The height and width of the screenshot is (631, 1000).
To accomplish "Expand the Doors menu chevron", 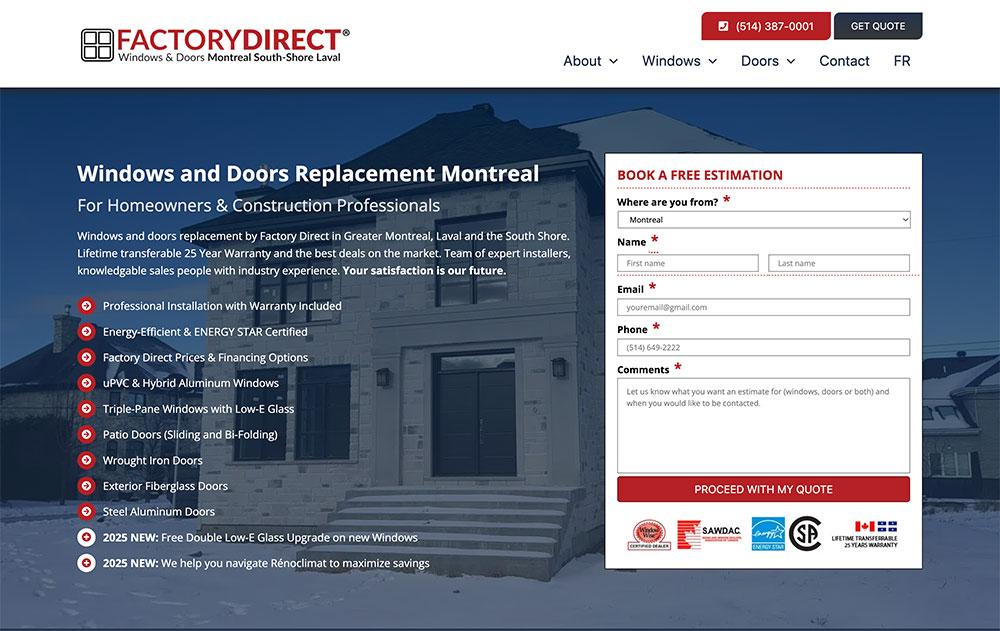I will [x=791, y=61].
